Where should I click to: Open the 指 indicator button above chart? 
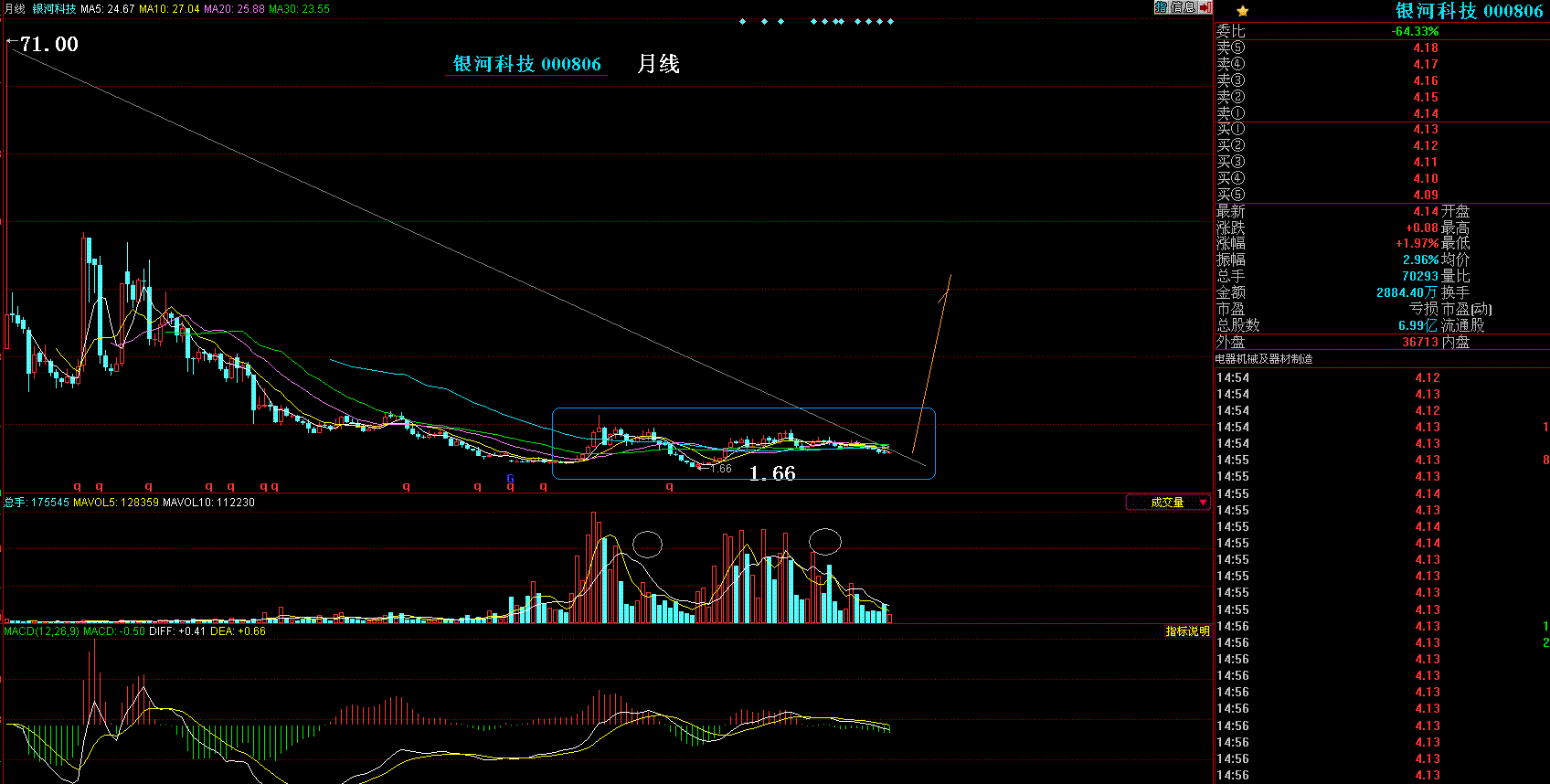pos(1161,7)
